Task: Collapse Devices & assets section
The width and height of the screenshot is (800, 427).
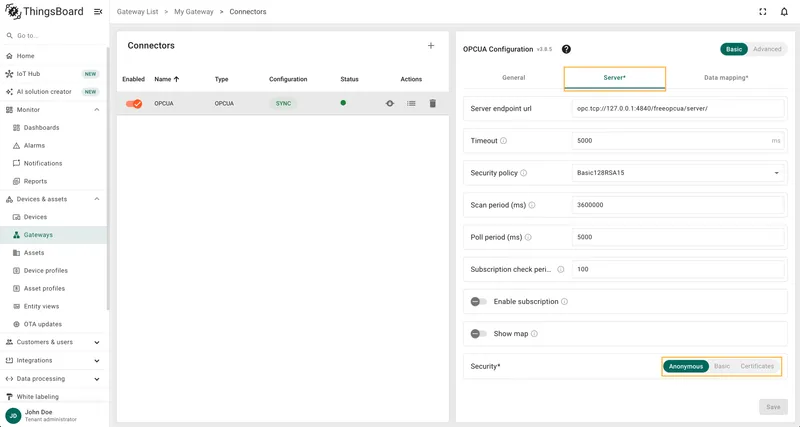Action: pos(97,199)
